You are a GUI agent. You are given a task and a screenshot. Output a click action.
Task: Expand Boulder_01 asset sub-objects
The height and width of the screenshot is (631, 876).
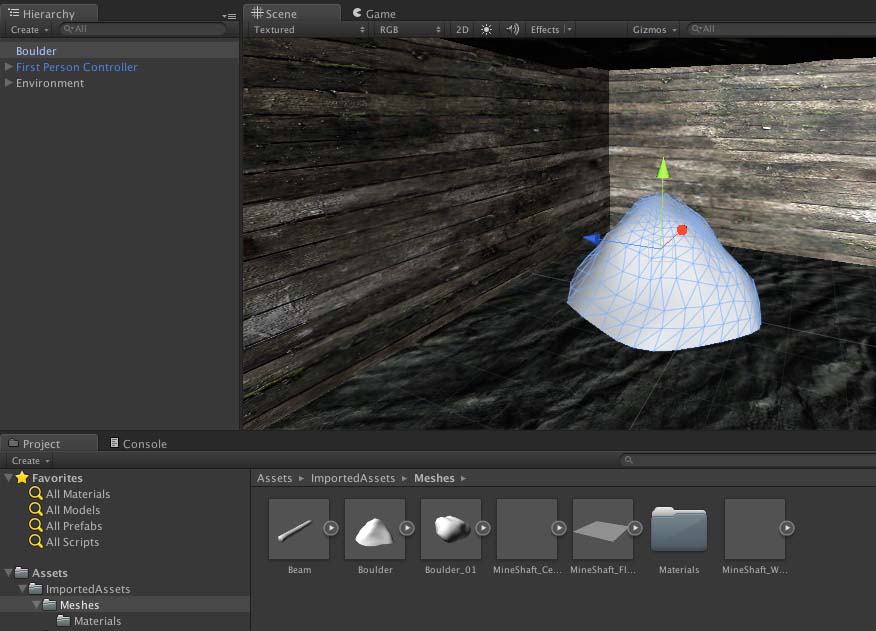click(x=483, y=528)
